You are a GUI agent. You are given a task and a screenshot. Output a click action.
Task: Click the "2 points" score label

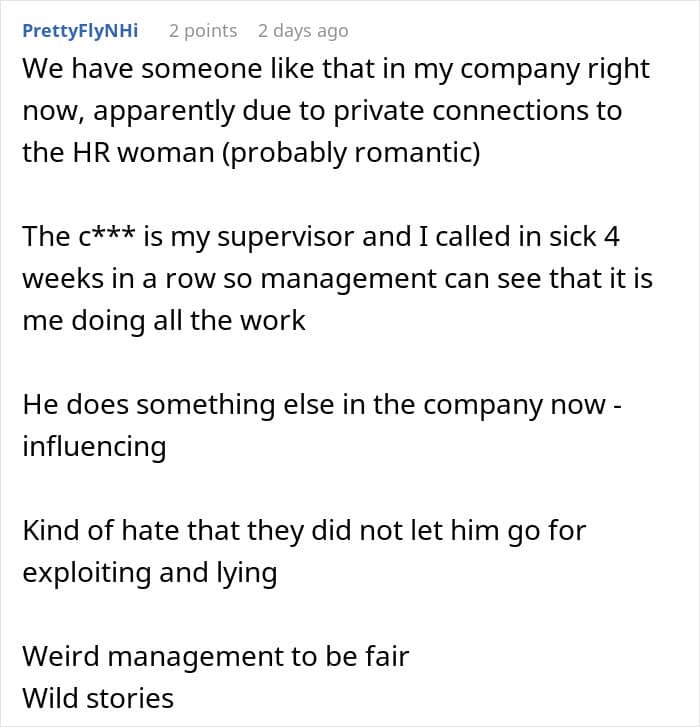coord(203,31)
